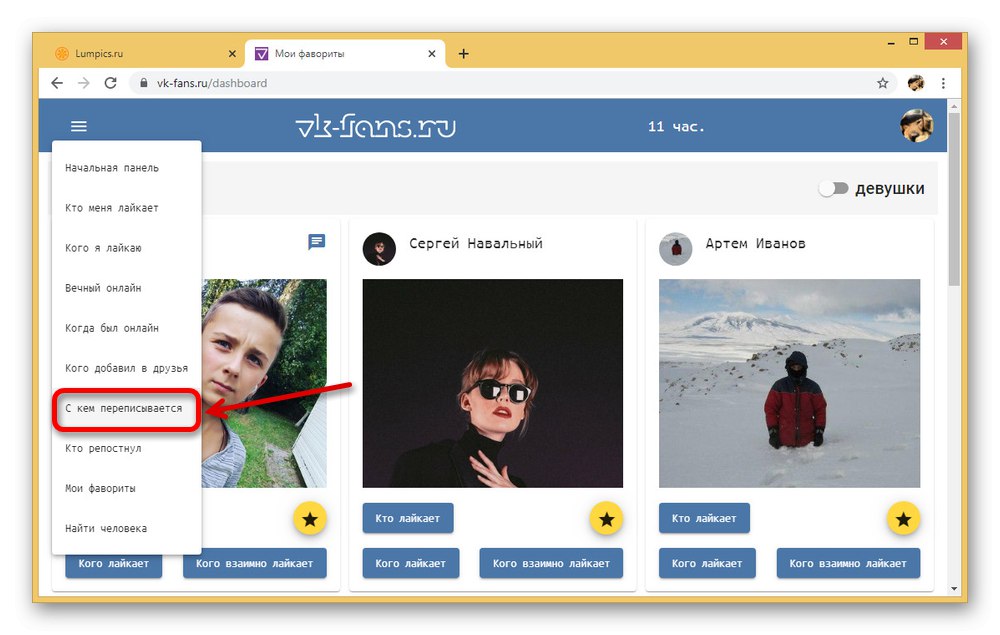
Task: Open Сергей Навальный small avatar
Action: pyautogui.click(x=379, y=249)
